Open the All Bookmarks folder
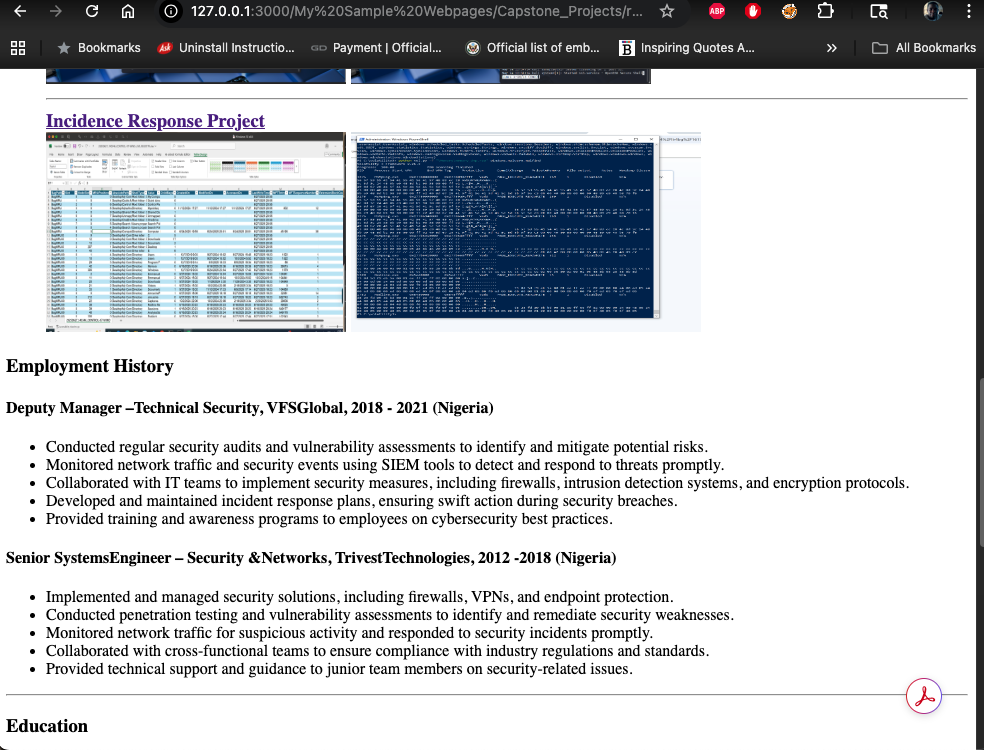984x750 pixels. click(923, 47)
